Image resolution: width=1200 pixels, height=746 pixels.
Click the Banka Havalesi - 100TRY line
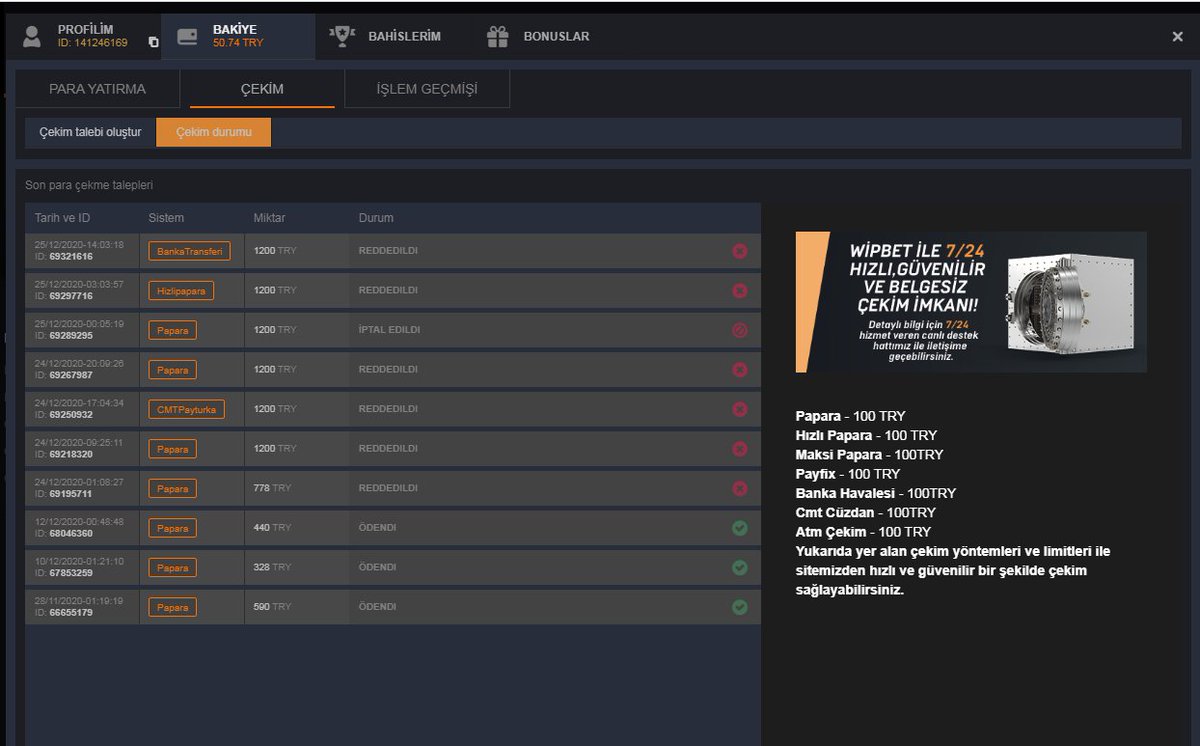click(x=876, y=493)
